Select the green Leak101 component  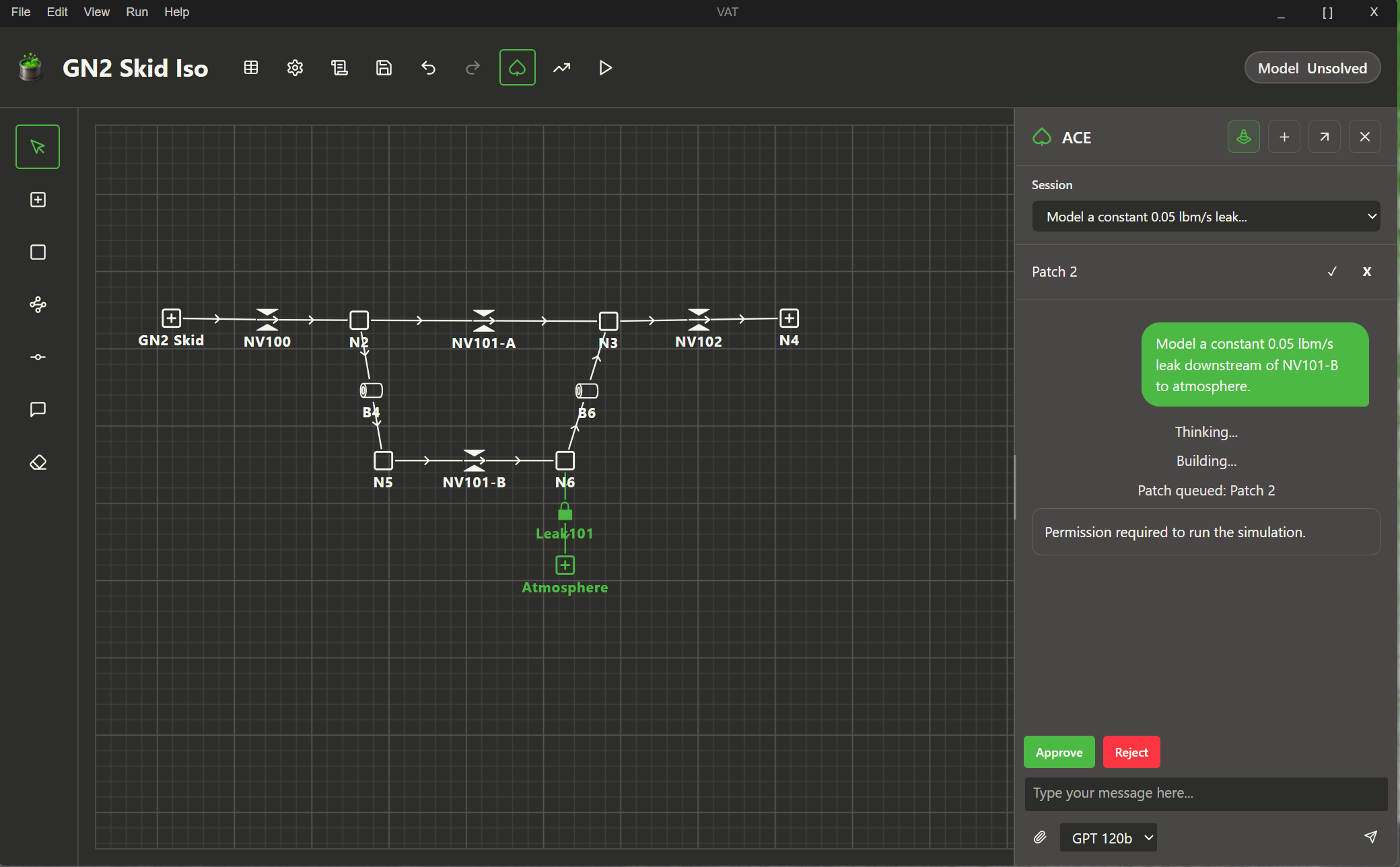click(x=565, y=512)
